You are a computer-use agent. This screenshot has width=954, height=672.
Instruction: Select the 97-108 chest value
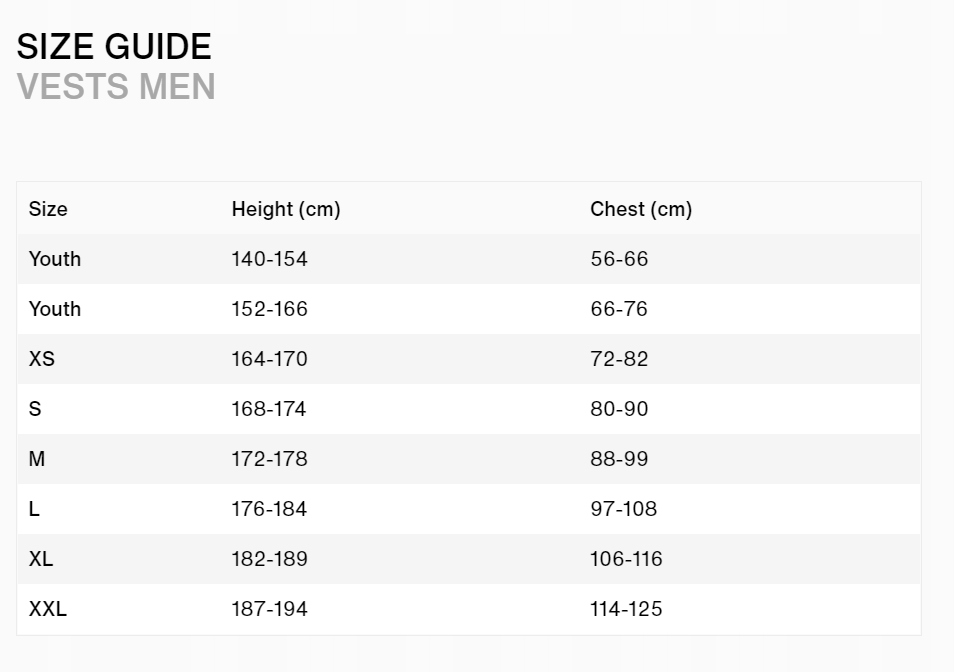pyautogui.click(x=623, y=509)
